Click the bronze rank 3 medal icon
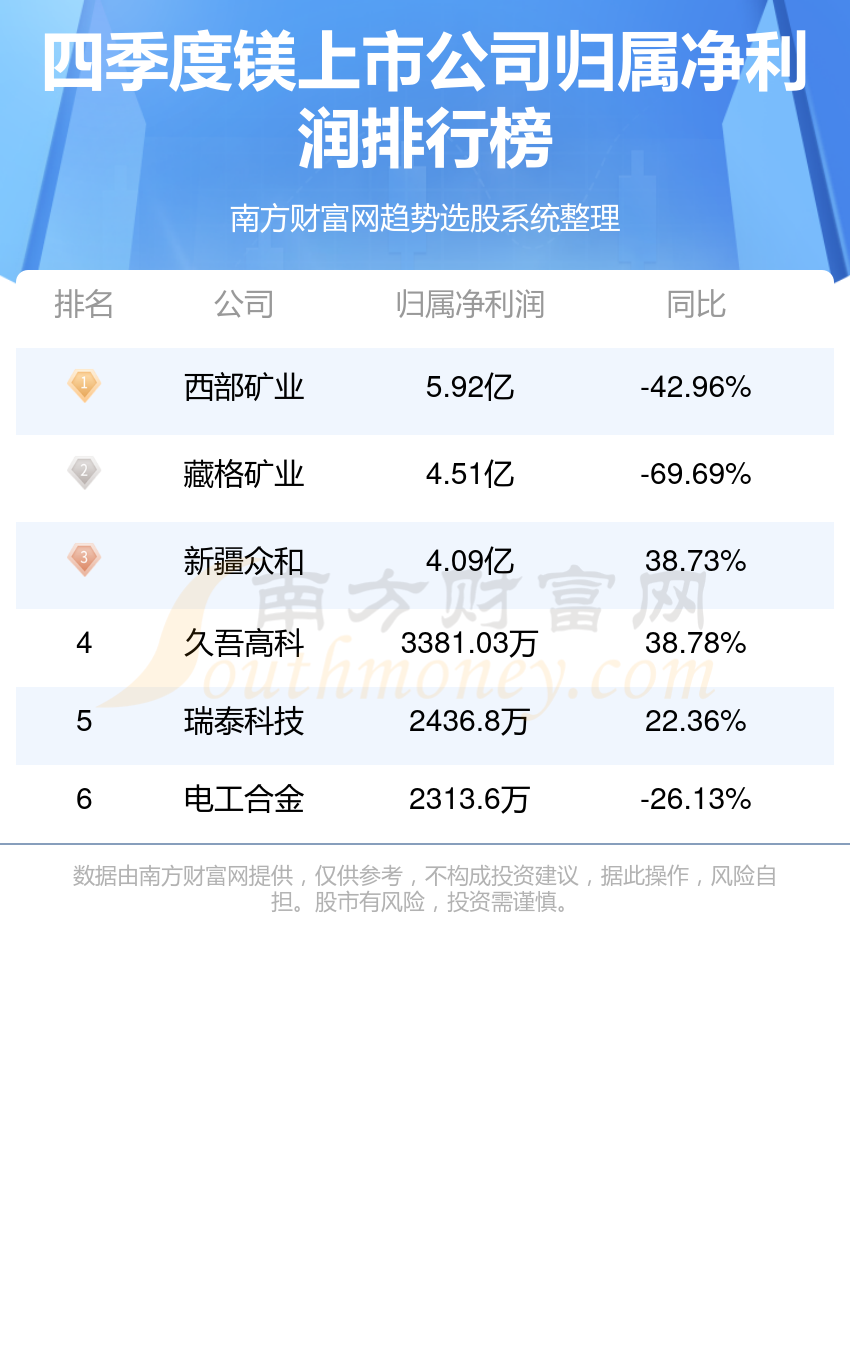The height and width of the screenshot is (1350, 850). coord(84,559)
